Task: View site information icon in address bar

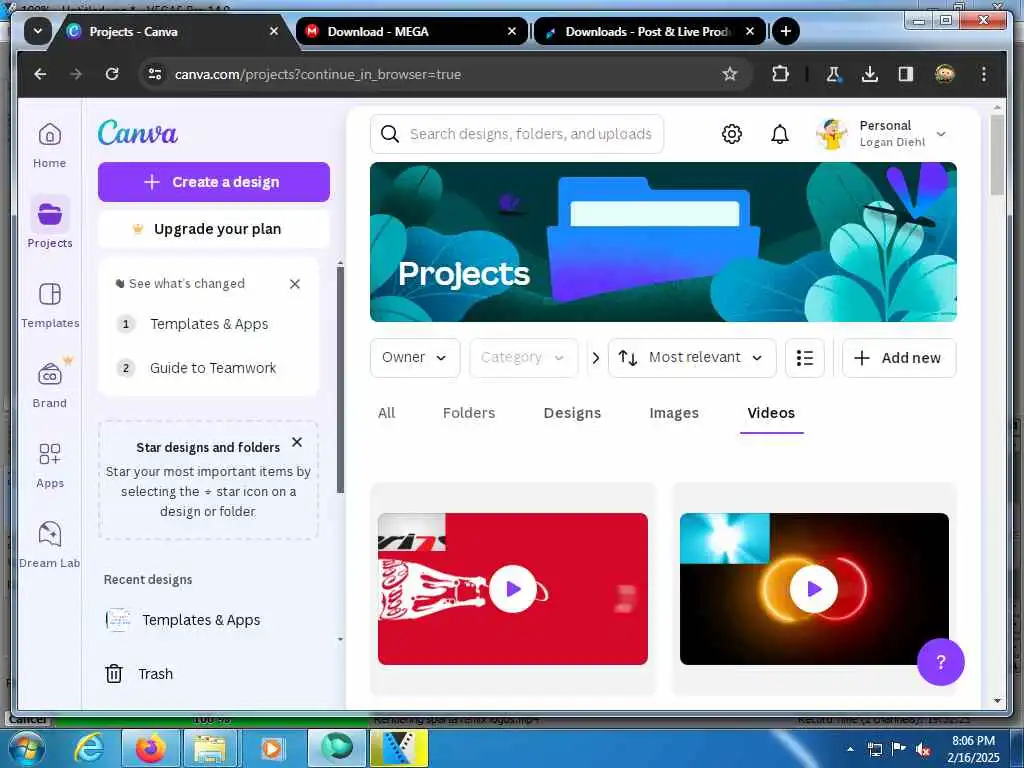Action: [x=155, y=74]
